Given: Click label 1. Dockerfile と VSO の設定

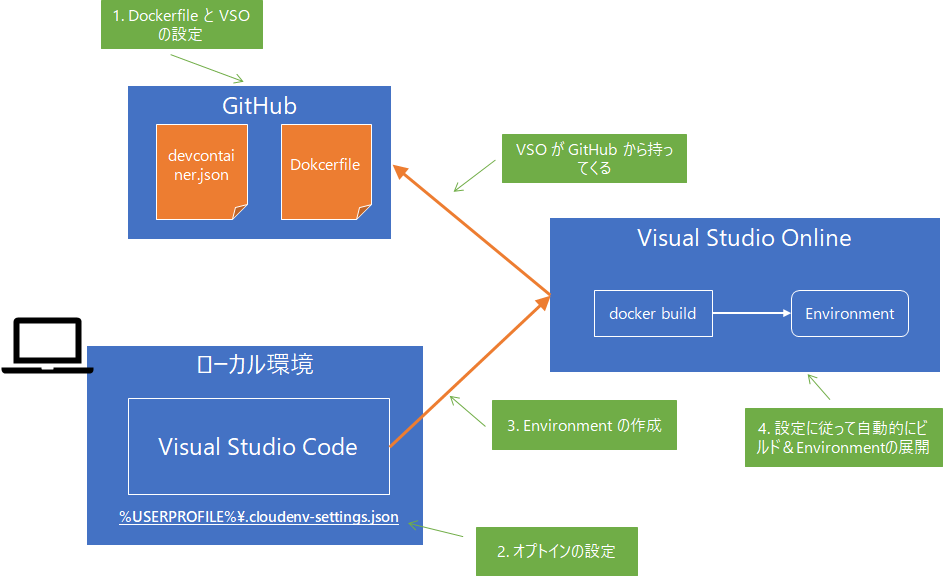Looking at the screenshot, I should click(x=181, y=24).
